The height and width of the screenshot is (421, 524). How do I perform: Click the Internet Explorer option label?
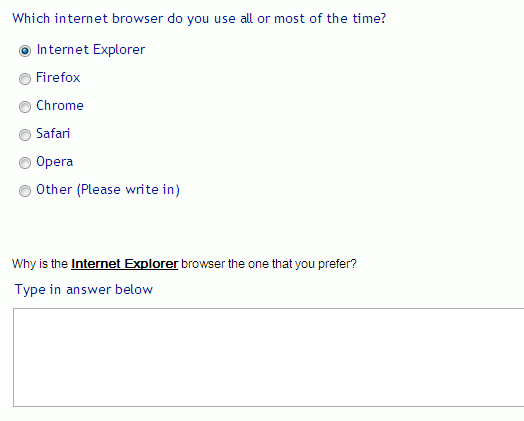click(91, 50)
